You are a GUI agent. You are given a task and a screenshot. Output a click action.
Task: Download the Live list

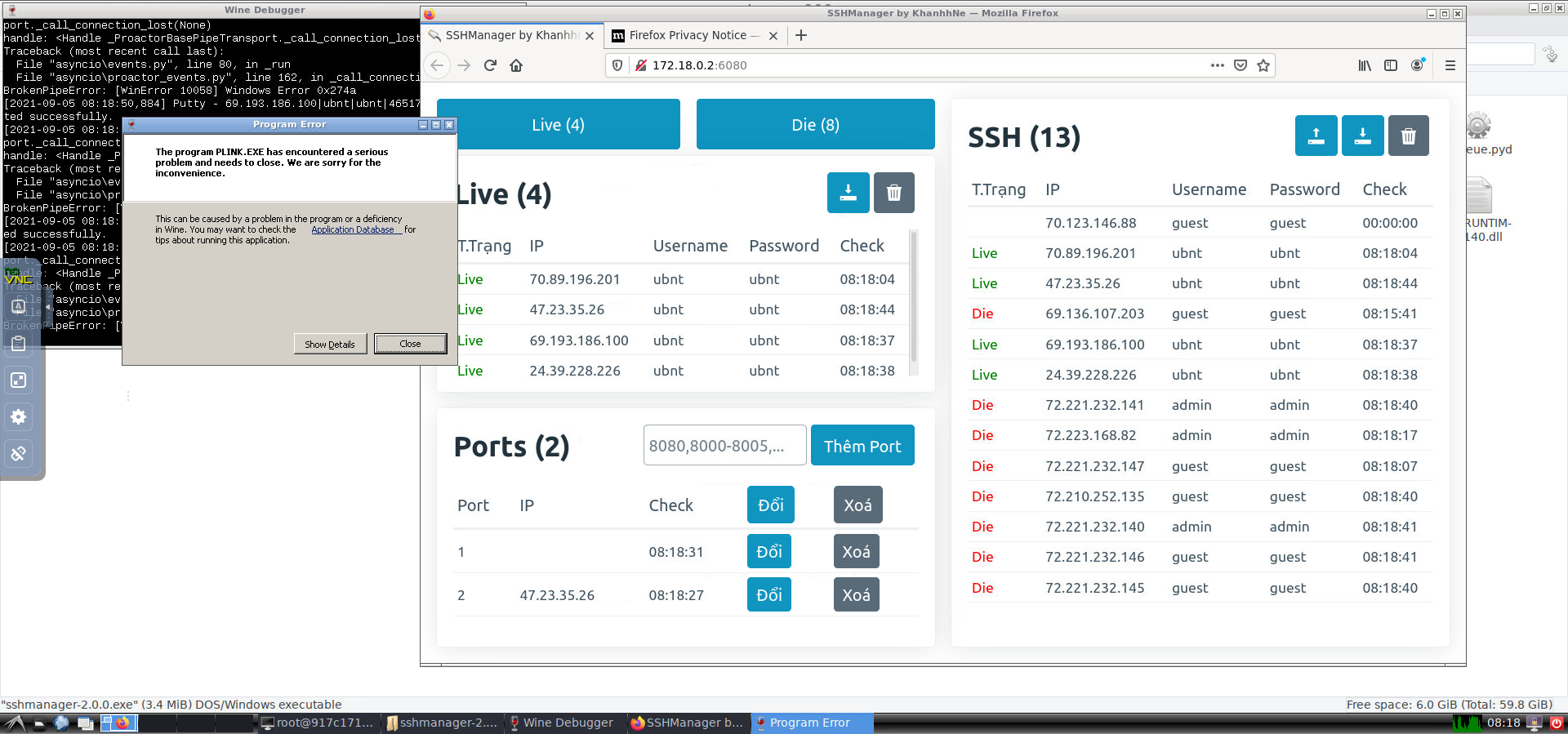[x=848, y=193]
